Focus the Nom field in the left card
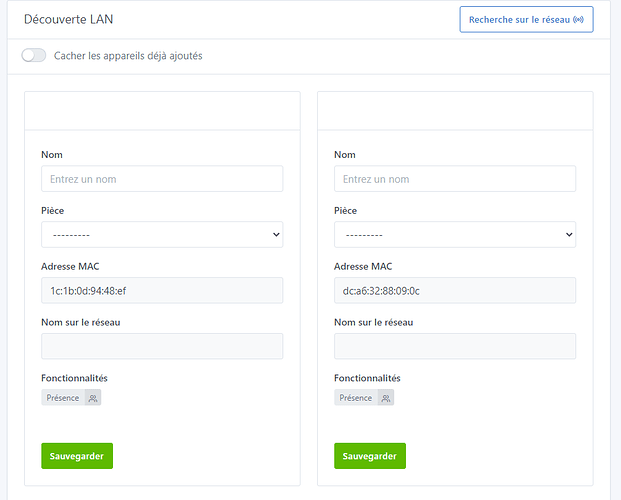The height and width of the screenshot is (500, 621). 162,179
